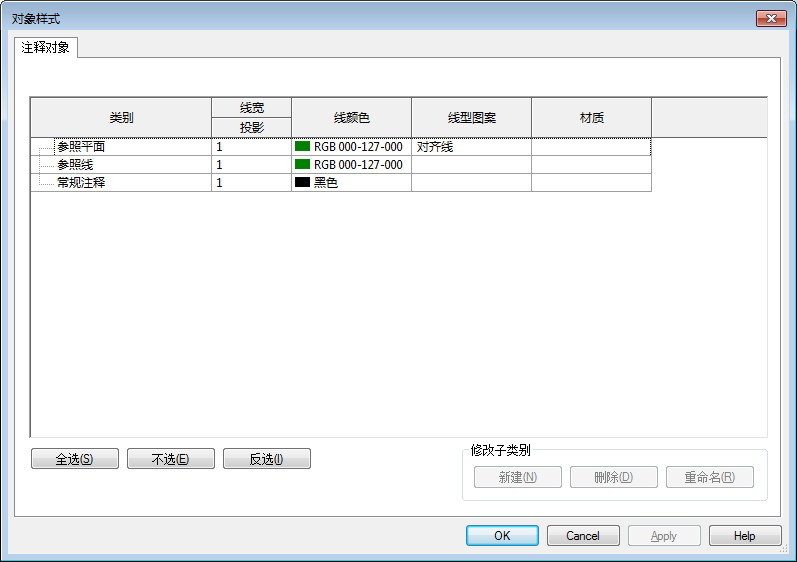
Task: Click 新建(N) to create a subcategory
Action: 518,477
